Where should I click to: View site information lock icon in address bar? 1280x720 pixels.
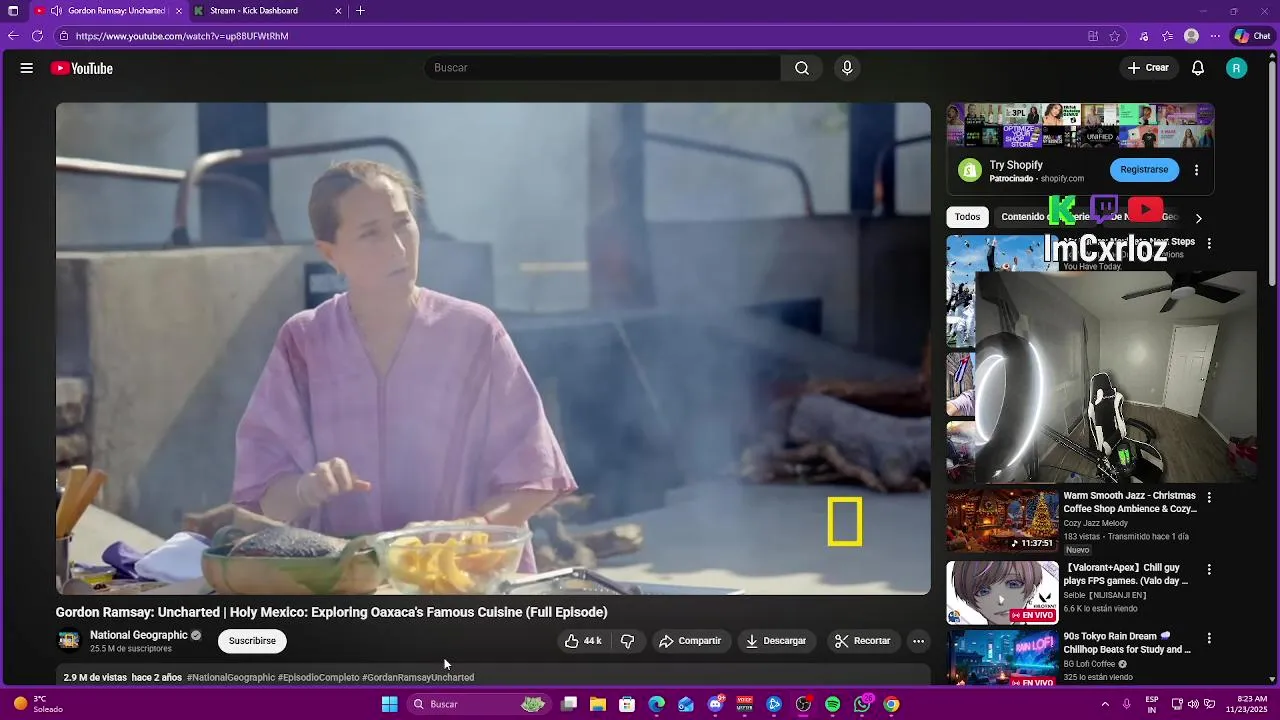click(x=63, y=36)
